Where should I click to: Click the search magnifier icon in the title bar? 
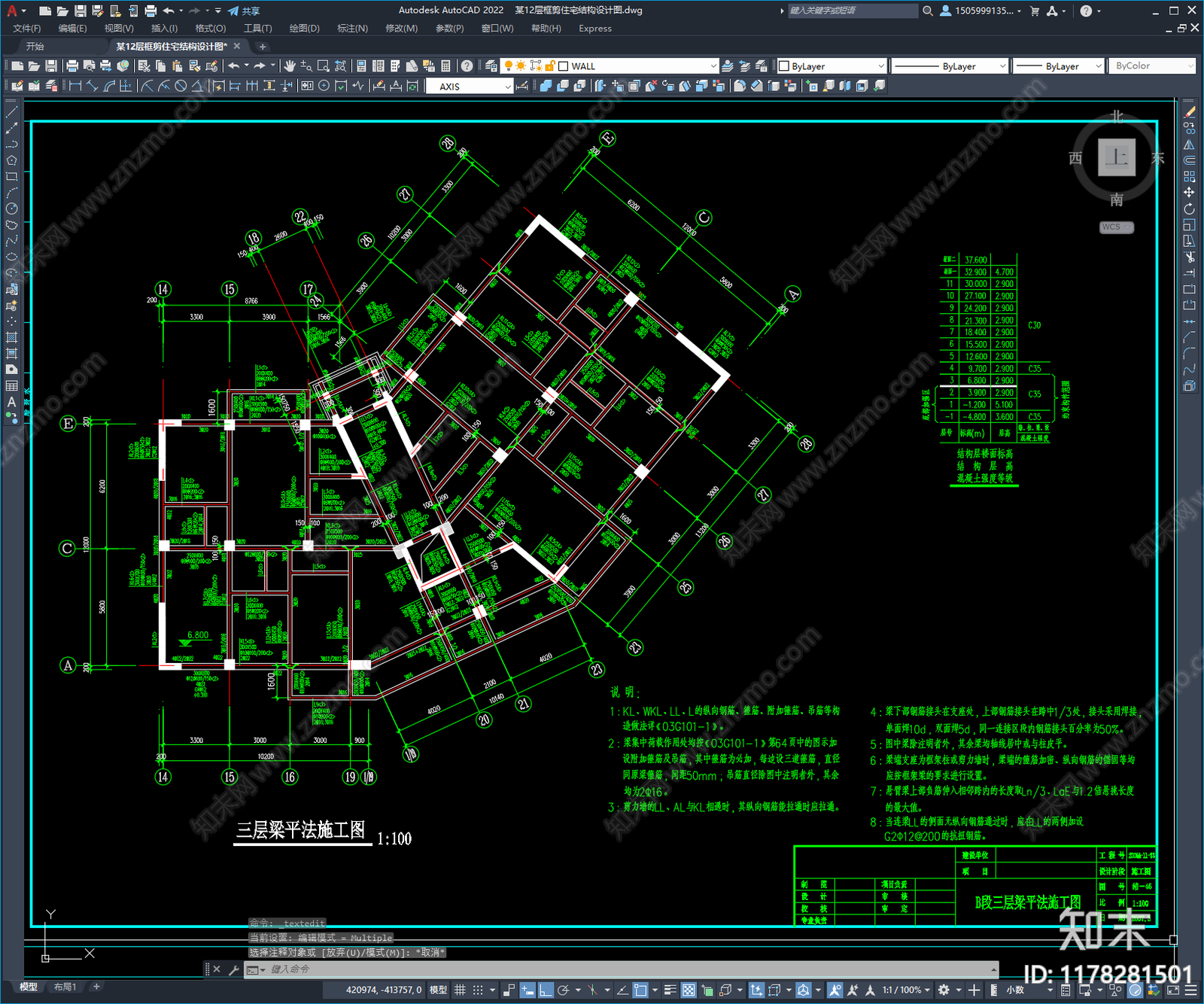point(928,11)
